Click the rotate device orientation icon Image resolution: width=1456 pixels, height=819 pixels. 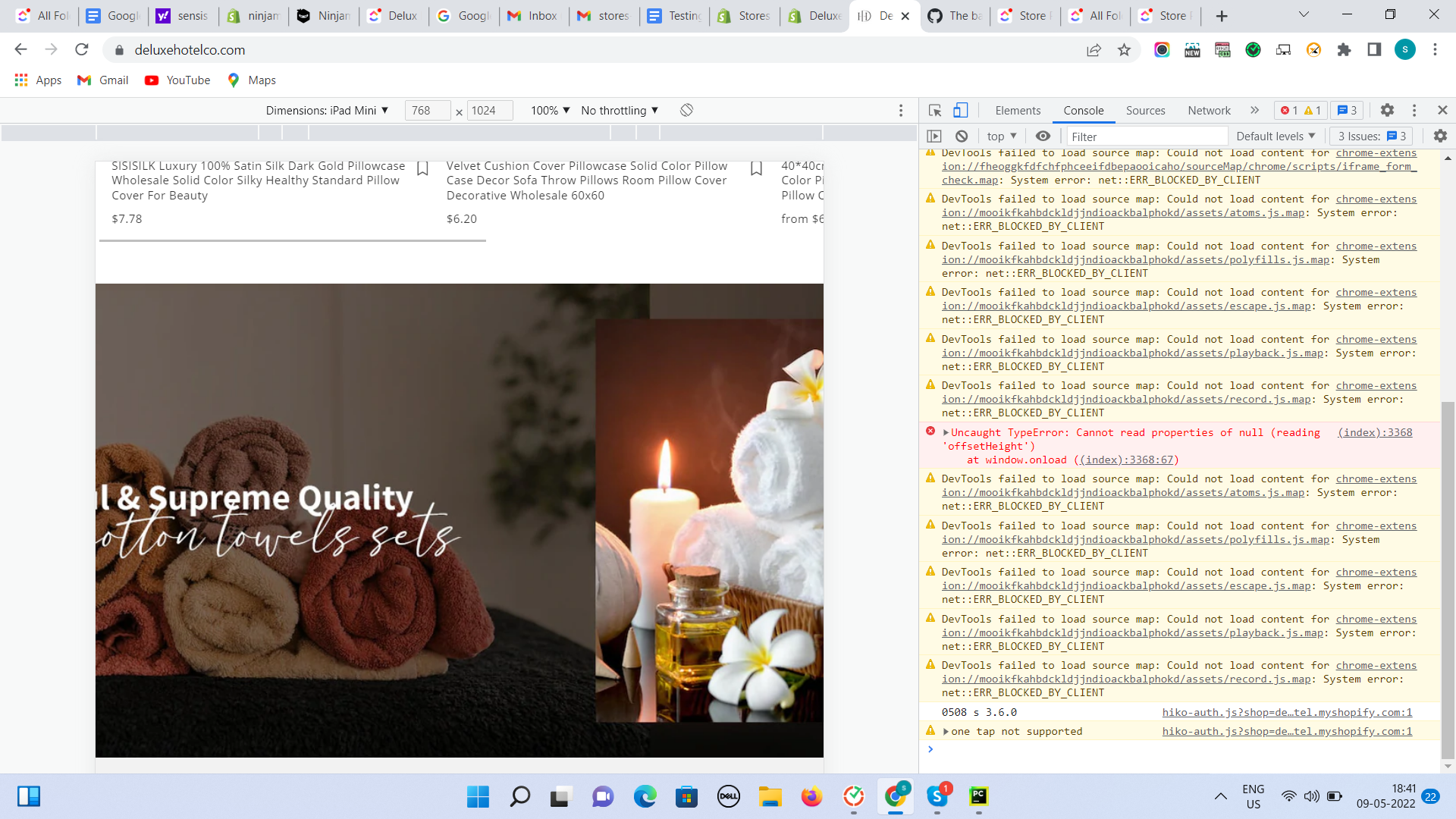(686, 111)
